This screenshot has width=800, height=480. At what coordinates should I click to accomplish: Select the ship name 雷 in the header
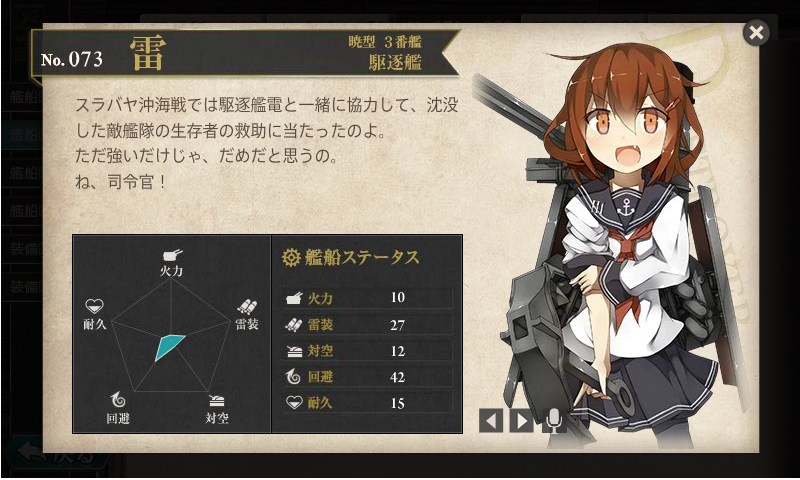[148, 53]
